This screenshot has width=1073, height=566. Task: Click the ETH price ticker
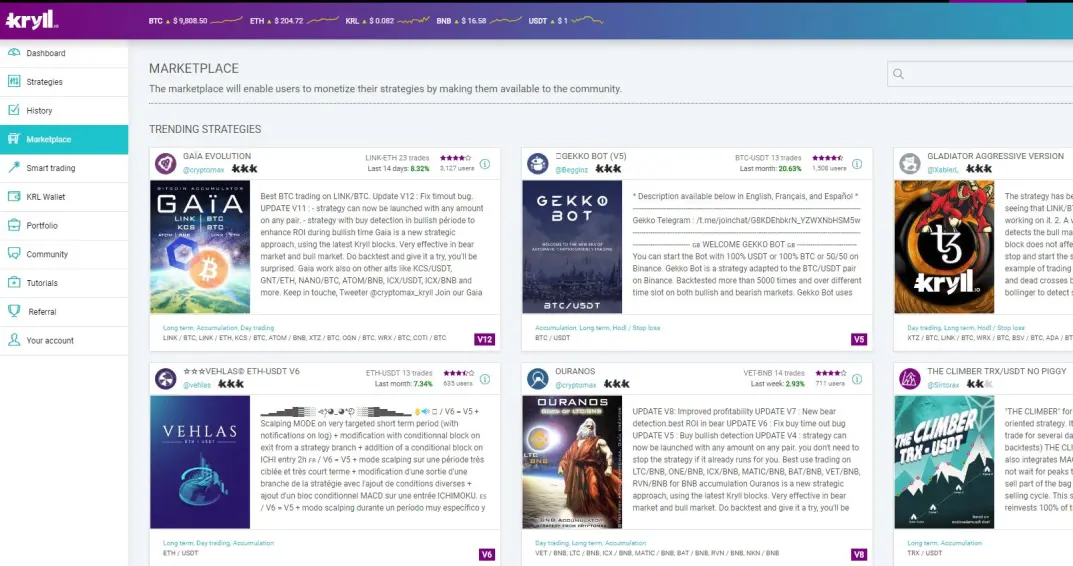click(294, 21)
